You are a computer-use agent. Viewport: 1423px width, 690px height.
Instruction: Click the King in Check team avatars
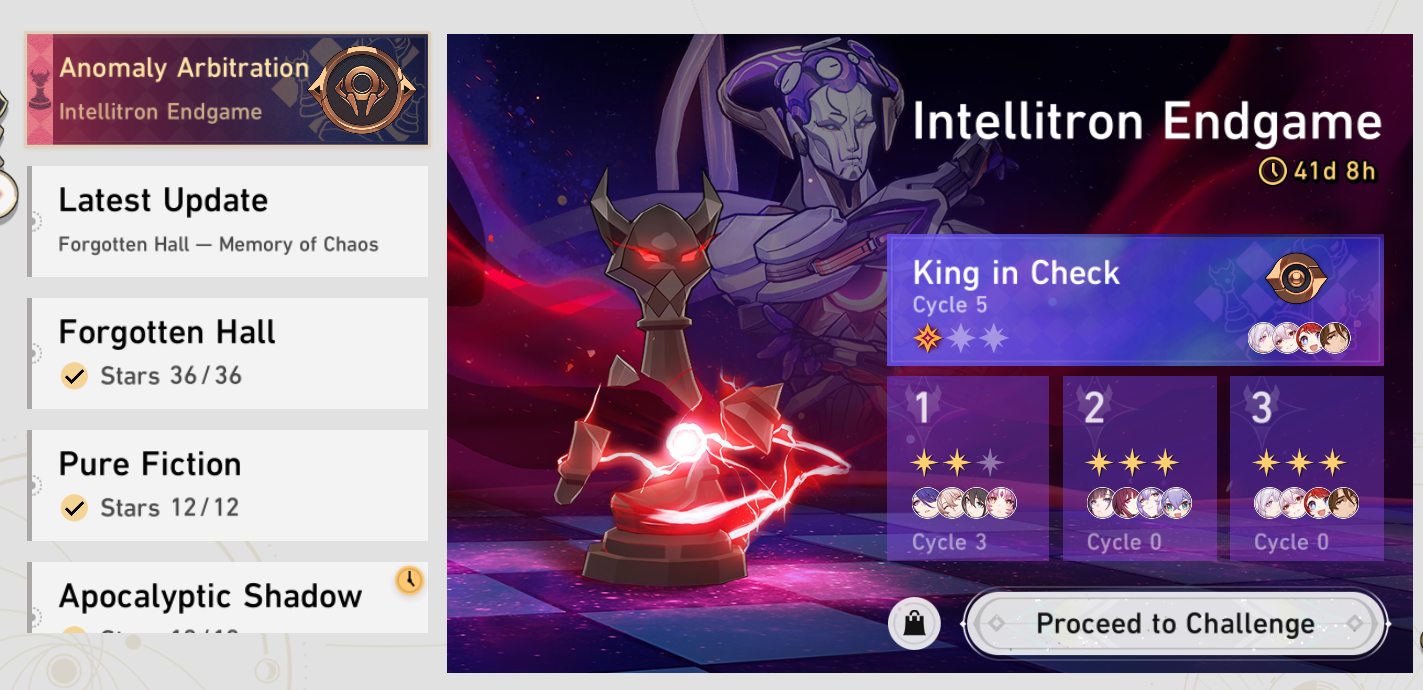point(1299,338)
